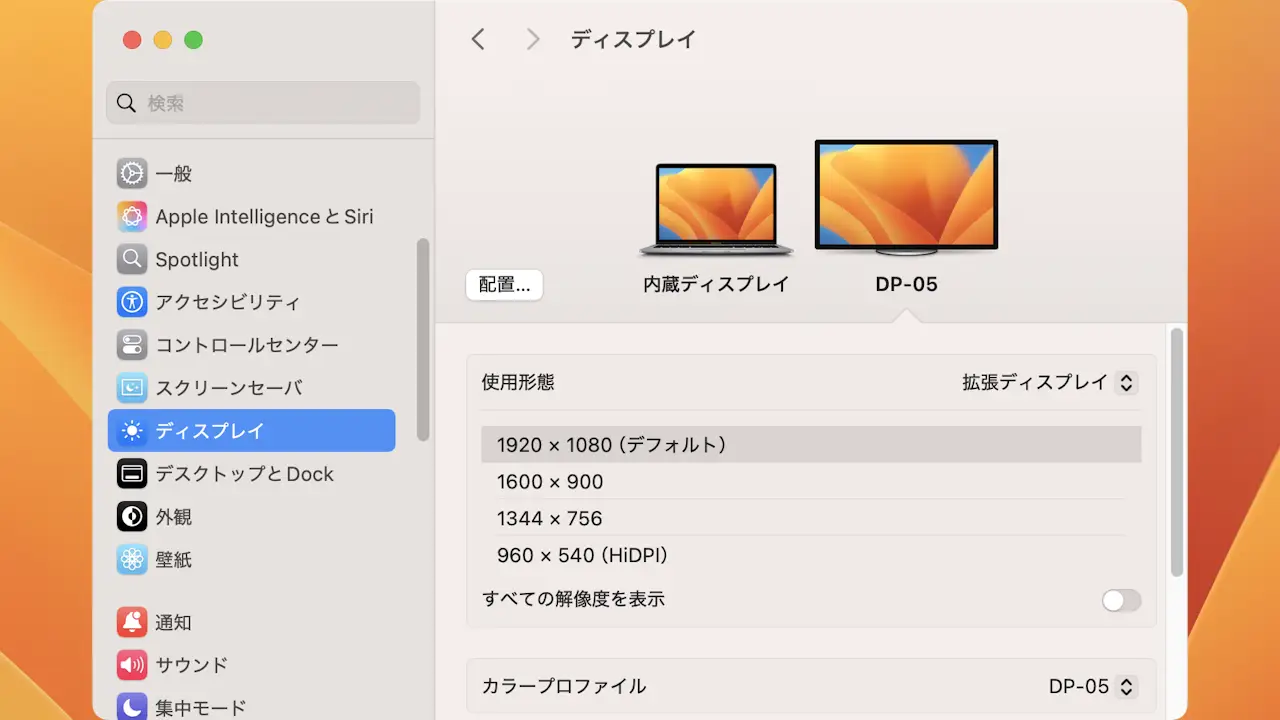Click the settings pane vertical scrollbar
Image resolution: width=1280 pixels, height=720 pixels.
coord(1177,452)
